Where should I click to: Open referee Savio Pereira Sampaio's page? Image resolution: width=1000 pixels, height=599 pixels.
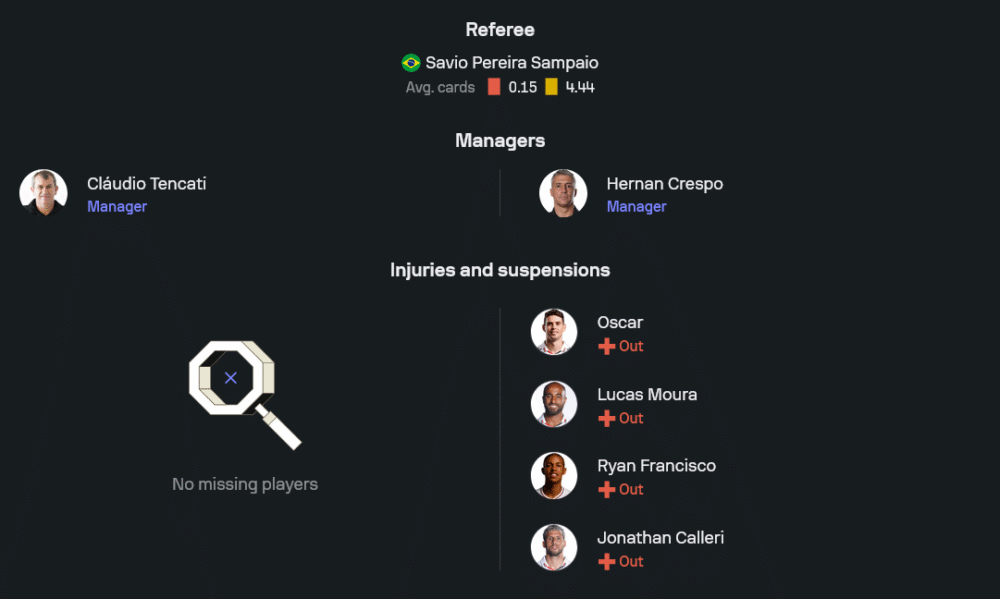point(512,63)
